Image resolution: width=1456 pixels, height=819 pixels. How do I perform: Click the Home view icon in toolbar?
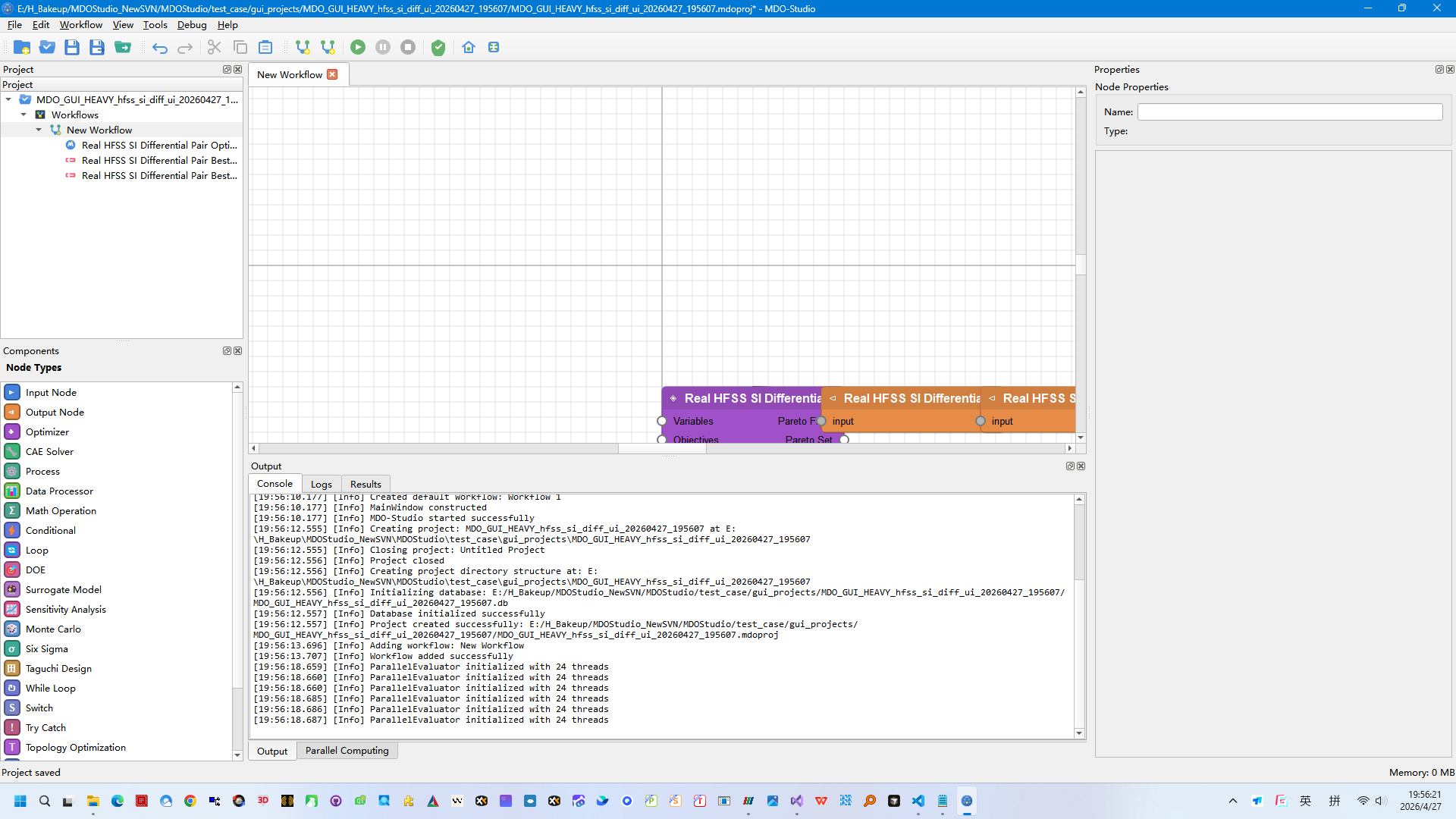point(469,47)
